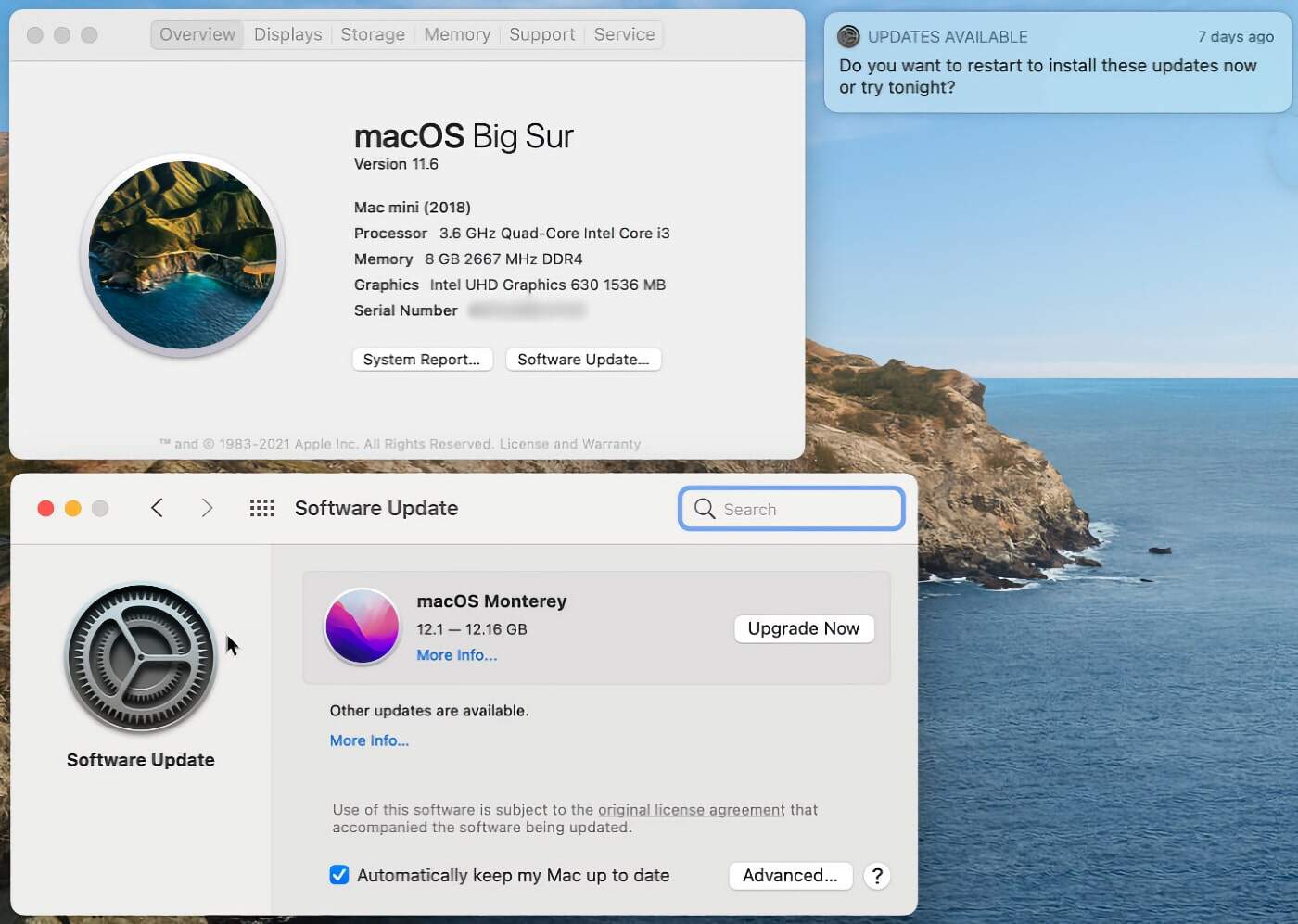Open More Info link for other updates
1298x924 pixels.
click(369, 740)
